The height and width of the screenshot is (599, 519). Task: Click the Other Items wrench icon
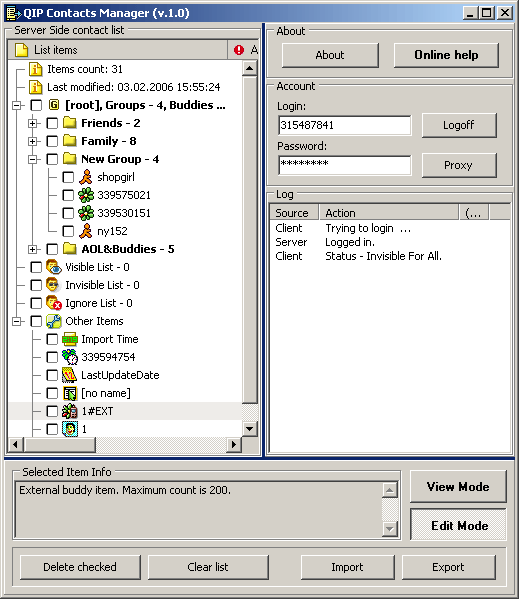53,321
